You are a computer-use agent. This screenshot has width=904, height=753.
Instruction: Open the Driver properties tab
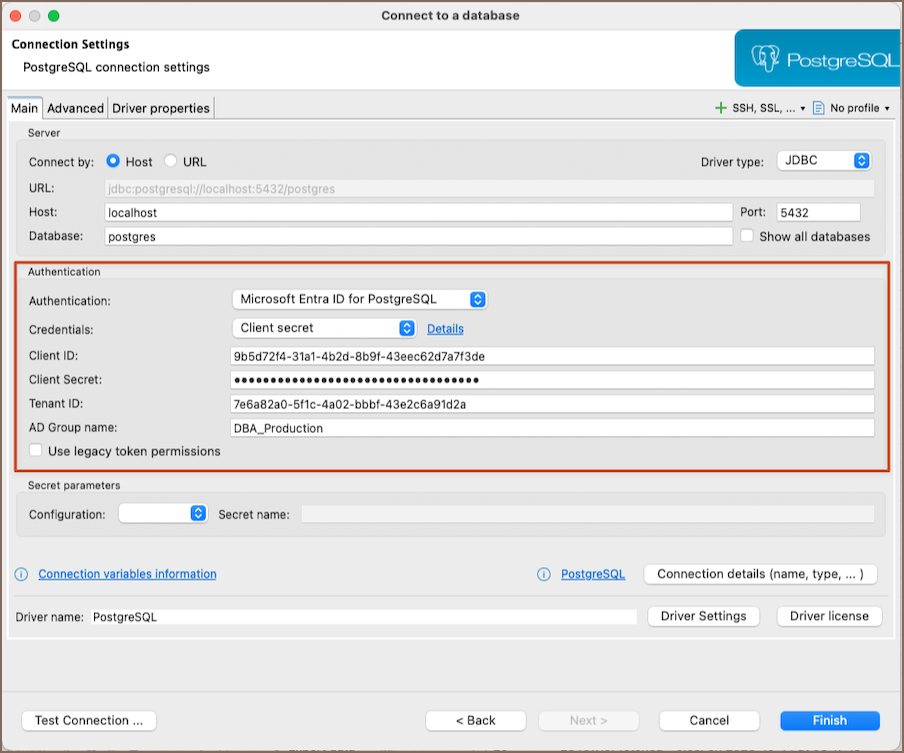pos(161,108)
